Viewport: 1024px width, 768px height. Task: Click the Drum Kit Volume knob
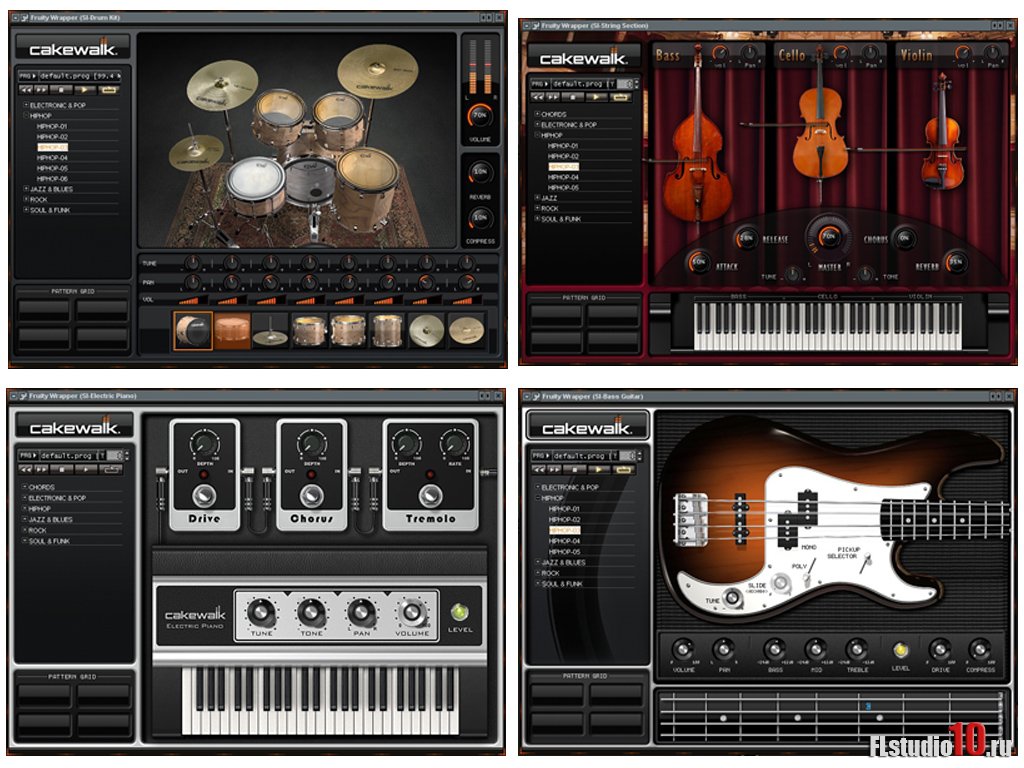point(480,115)
